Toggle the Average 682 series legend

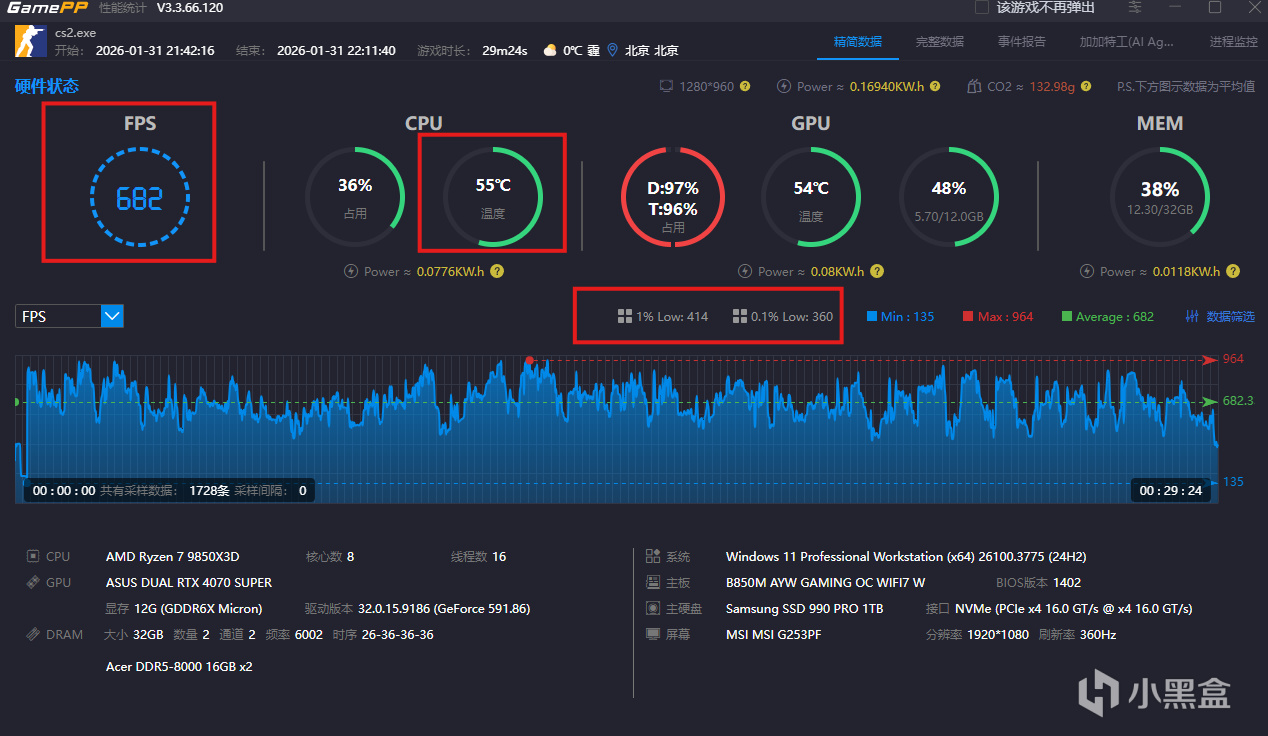1107,316
